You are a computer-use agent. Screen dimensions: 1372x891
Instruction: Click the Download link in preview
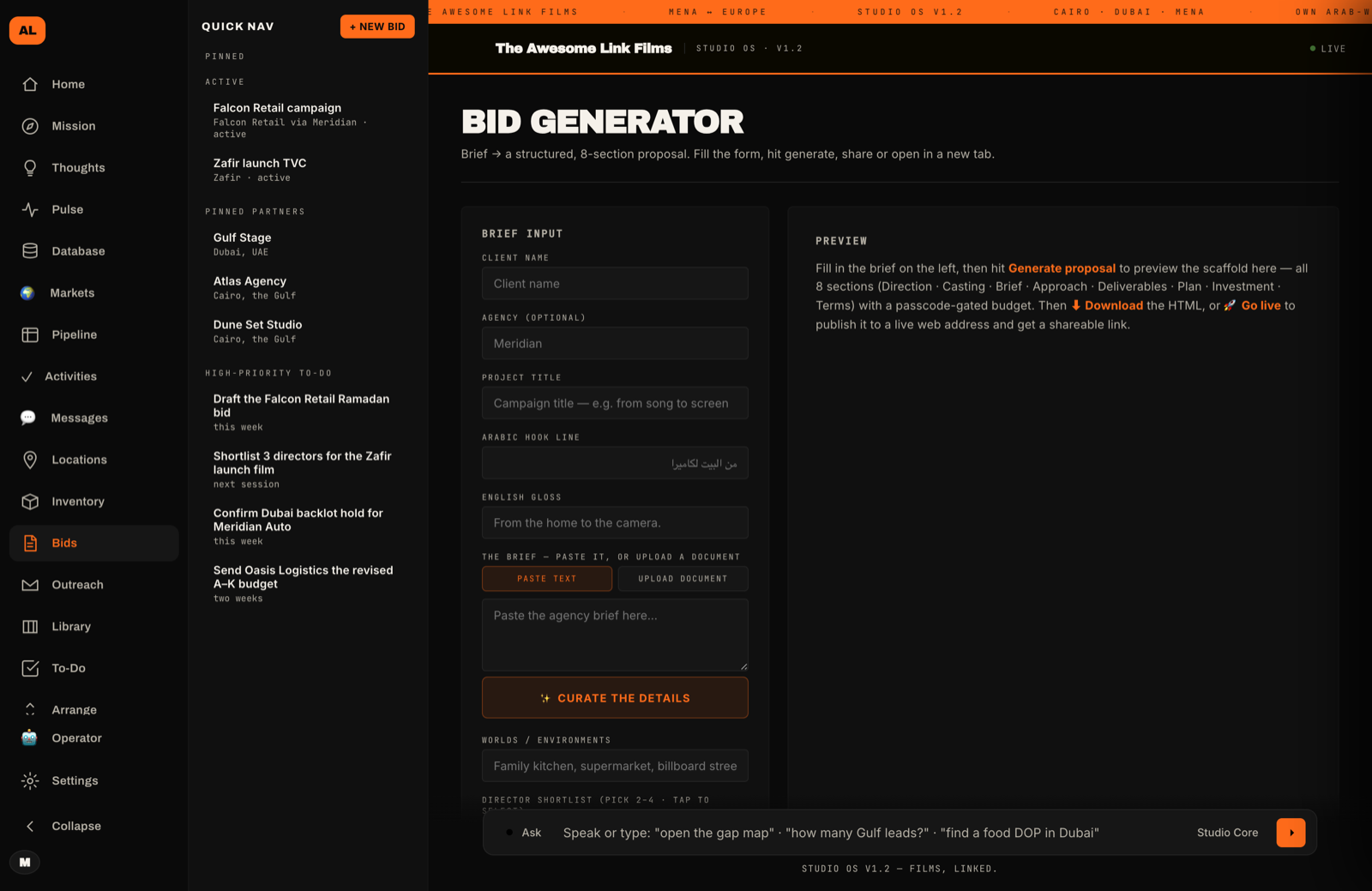(1107, 305)
